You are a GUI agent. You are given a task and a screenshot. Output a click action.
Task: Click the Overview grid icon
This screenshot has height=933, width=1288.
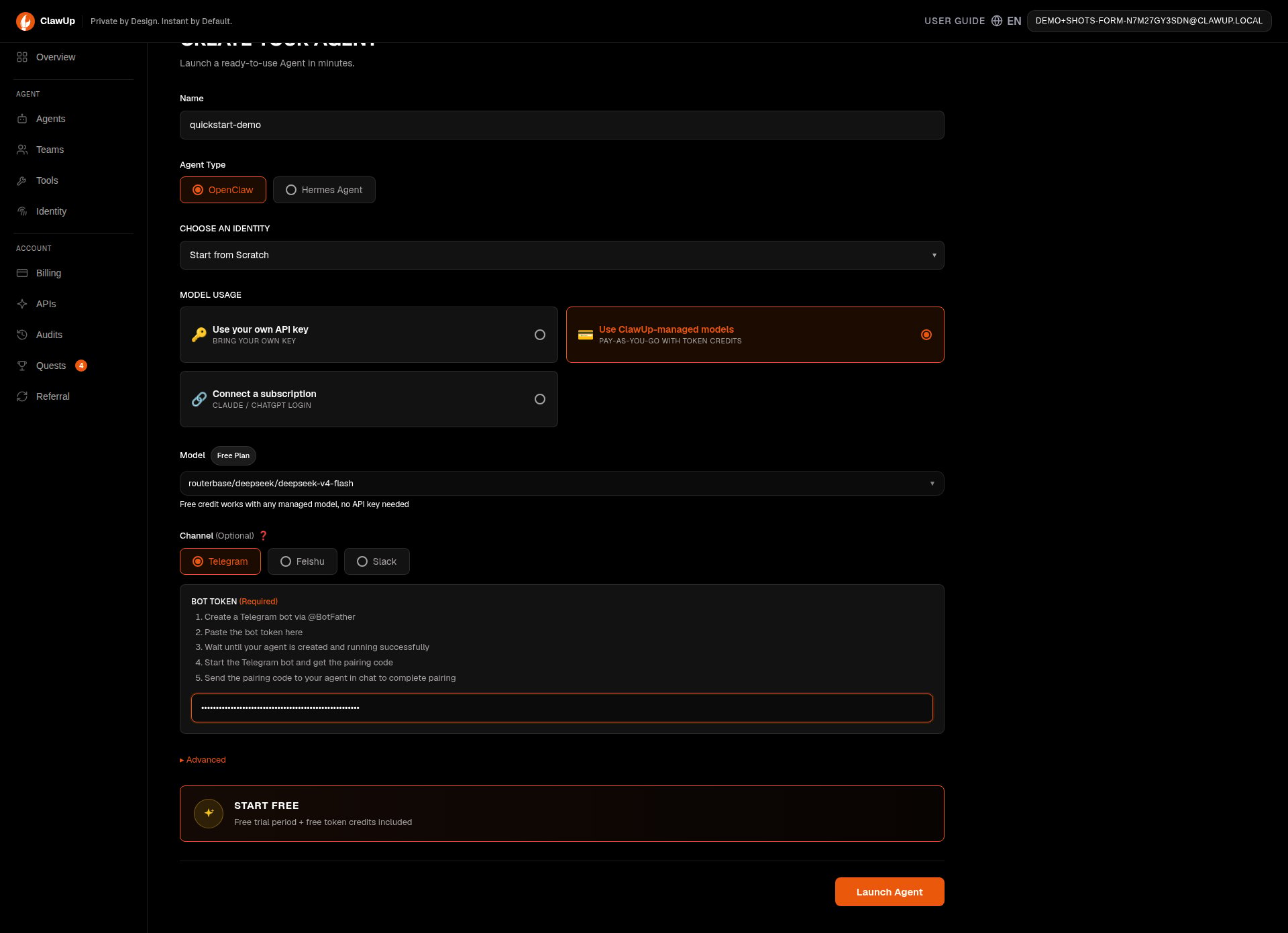[x=22, y=57]
